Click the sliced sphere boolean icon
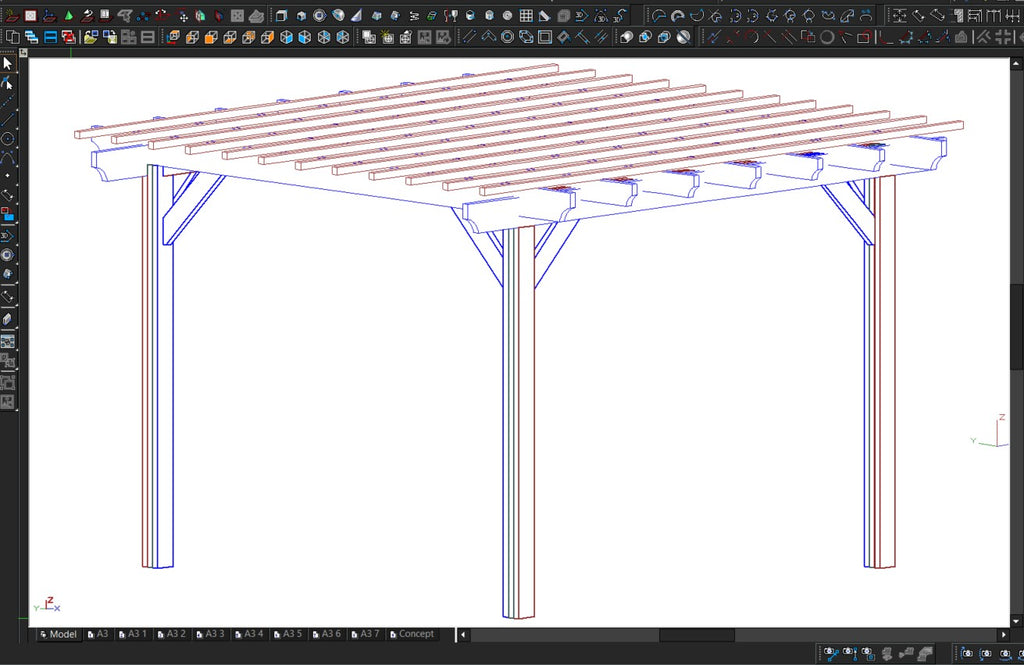 pyautogui.click(x=683, y=37)
